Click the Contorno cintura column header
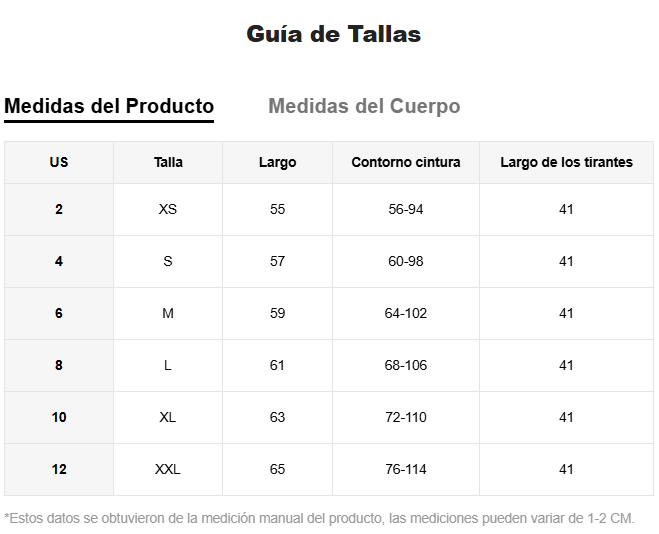Screen dimensions: 659x534 pos(406,162)
